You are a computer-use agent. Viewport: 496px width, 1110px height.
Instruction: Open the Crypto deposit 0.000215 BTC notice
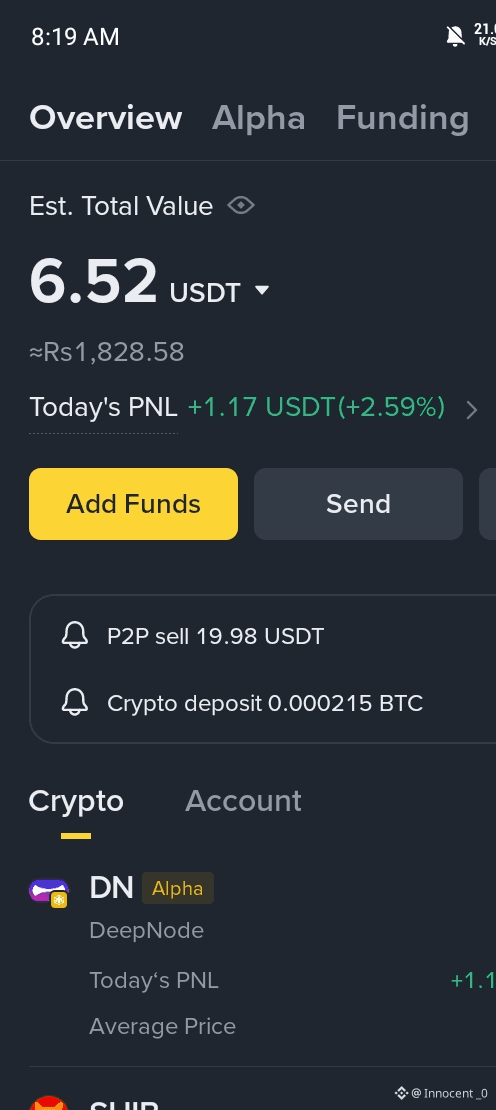[x=265, y=704]
